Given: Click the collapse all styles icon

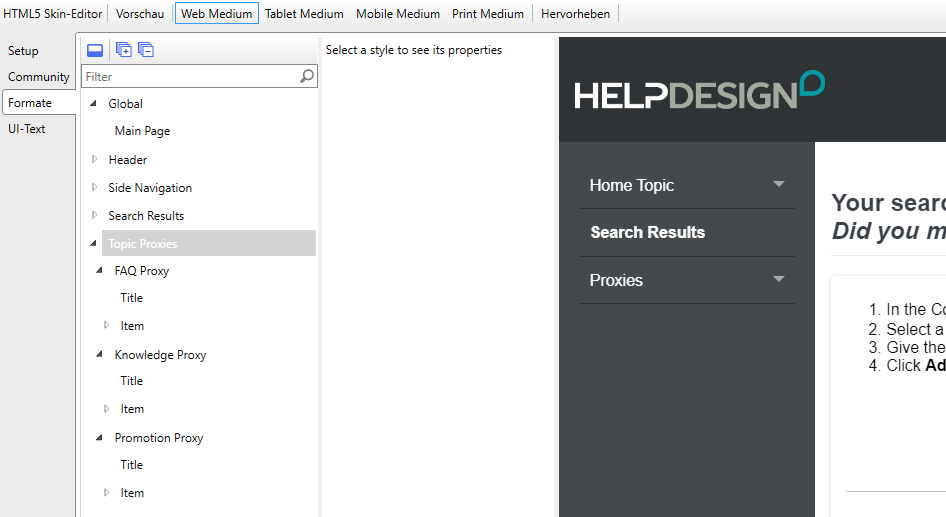Looking at the screenshot, I should [x=146, y=50].
